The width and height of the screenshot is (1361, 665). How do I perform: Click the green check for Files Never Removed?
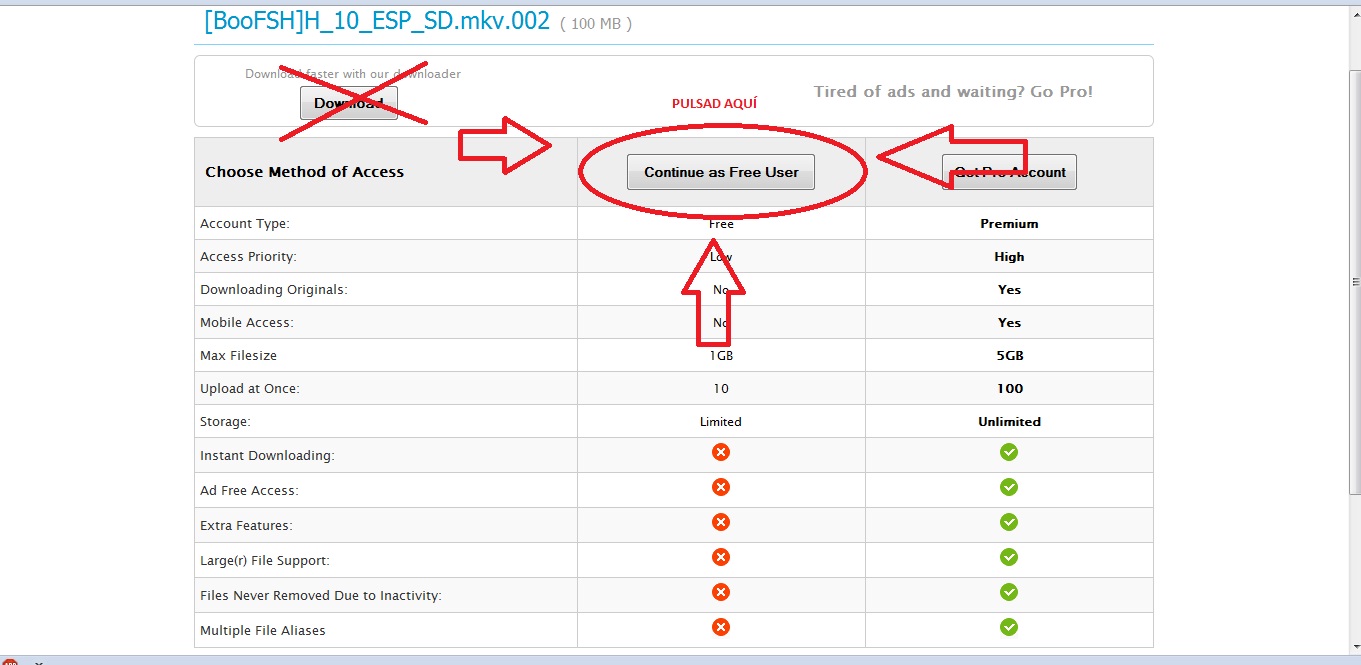pos(1008,592)
